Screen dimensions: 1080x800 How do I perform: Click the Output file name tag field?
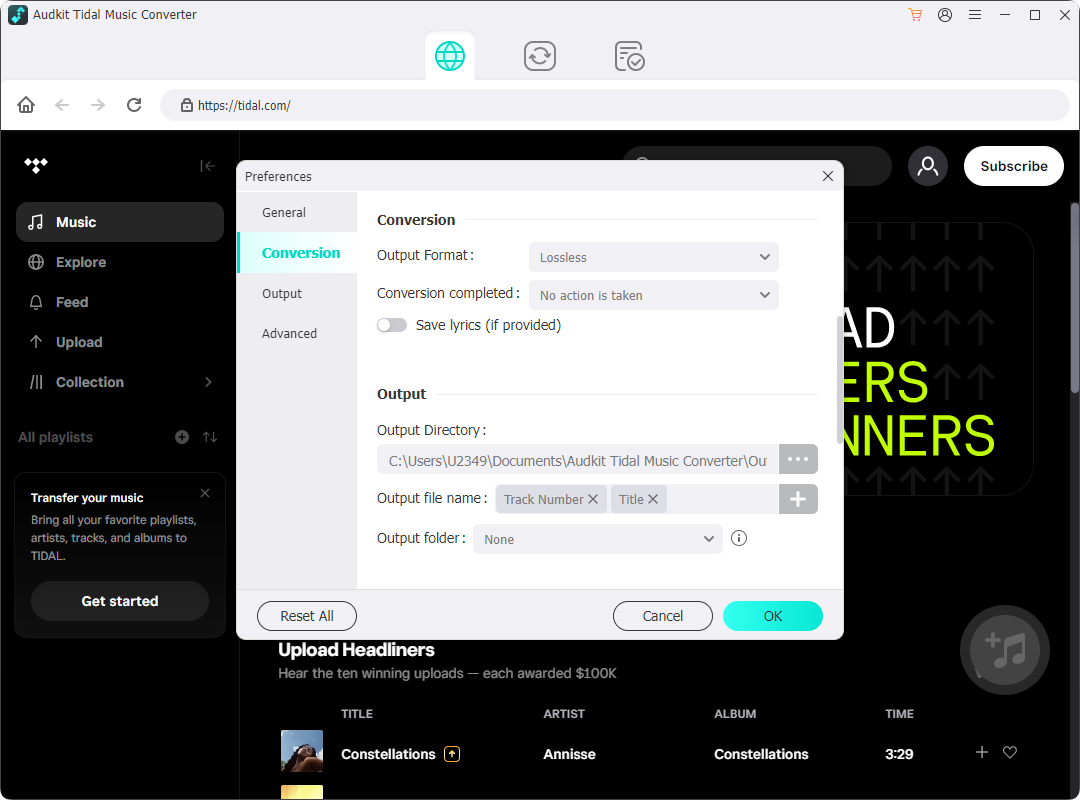point(637,499)
